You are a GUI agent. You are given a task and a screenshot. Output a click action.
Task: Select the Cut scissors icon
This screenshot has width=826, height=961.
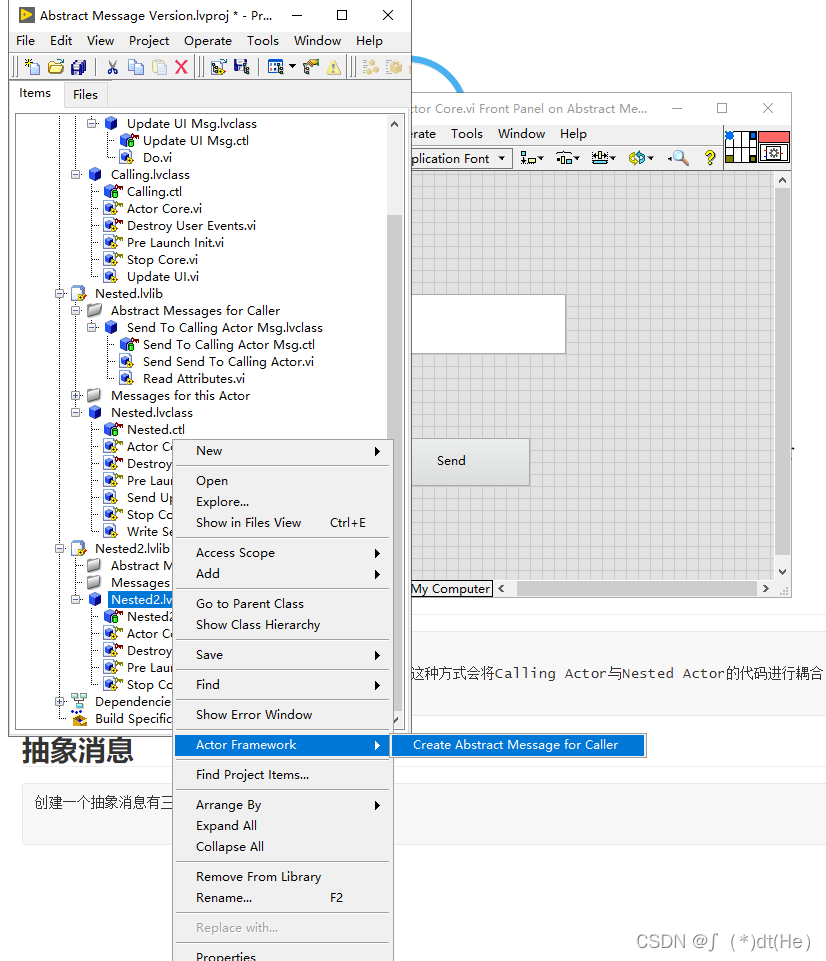(x=113, y=67)
